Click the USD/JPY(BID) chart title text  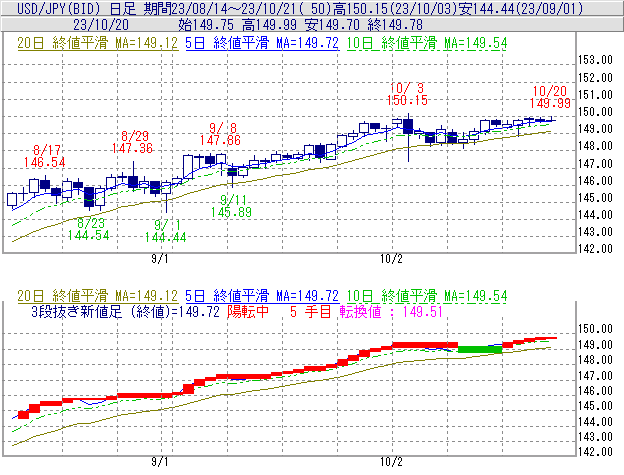pyautogui.click(x=59, y=8)
